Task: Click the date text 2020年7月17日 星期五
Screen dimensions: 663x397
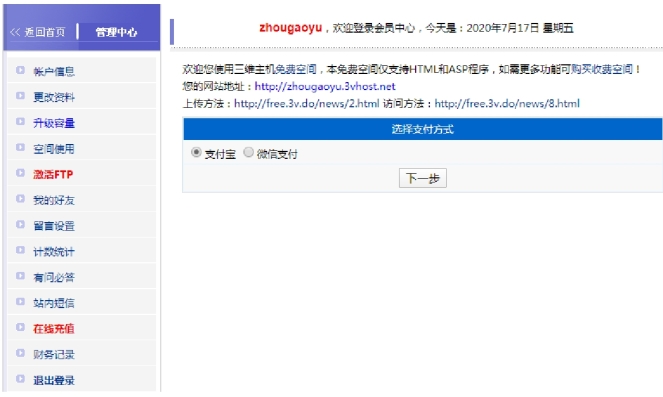Action: pos(520,28)
